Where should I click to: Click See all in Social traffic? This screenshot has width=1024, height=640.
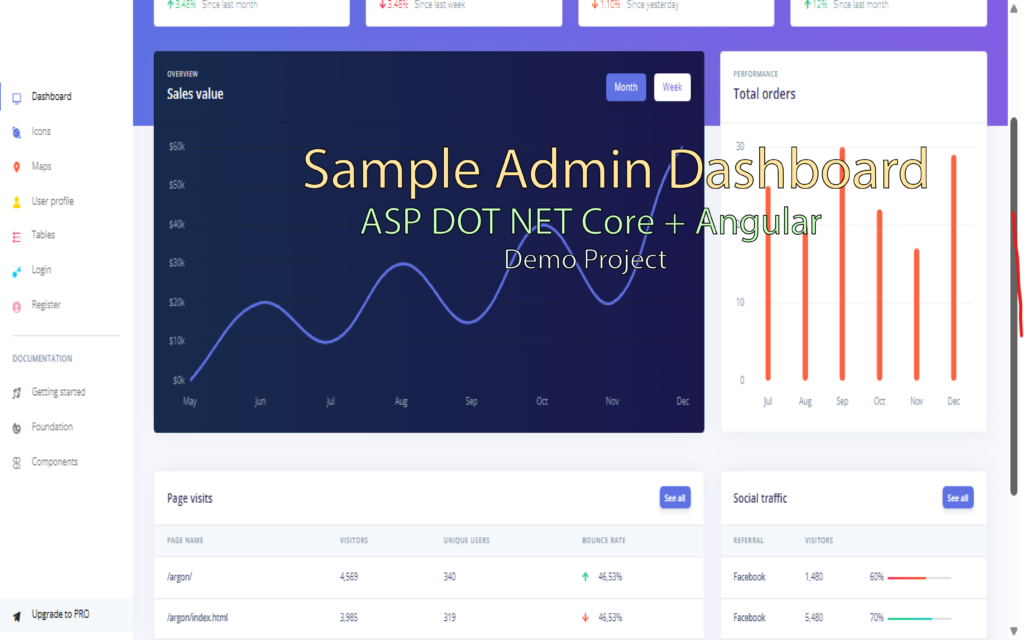(x=957, y=498)
